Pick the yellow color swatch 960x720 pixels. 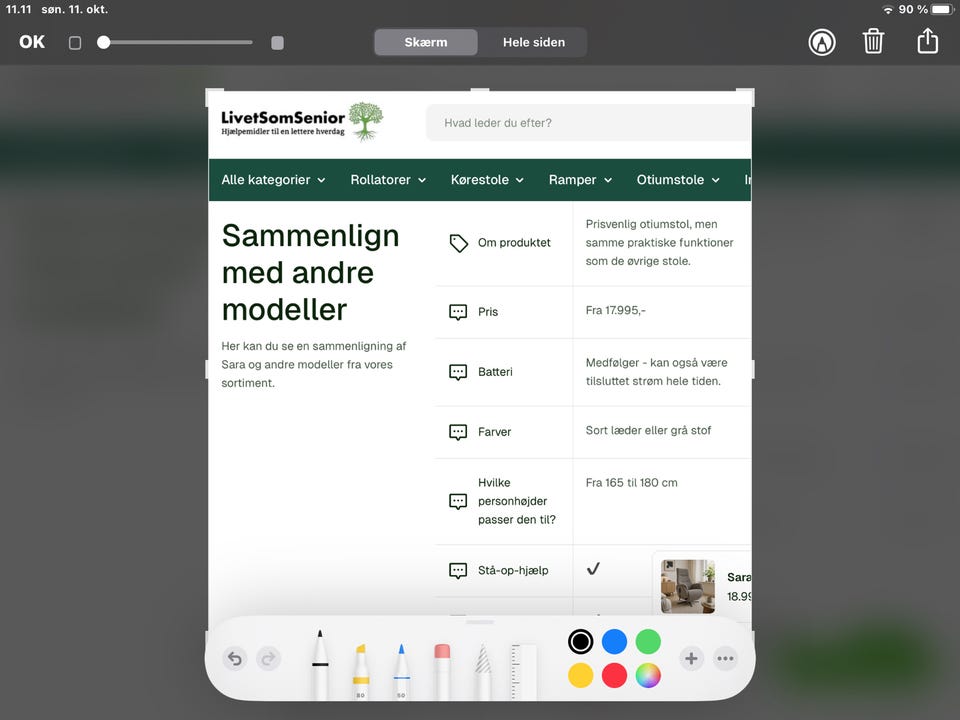coord(580,675)
